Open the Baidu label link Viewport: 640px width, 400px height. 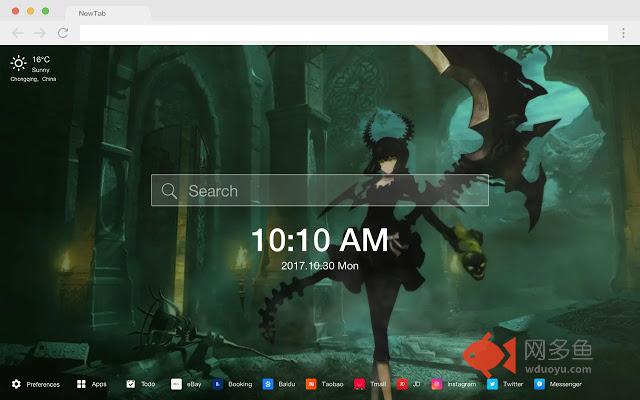click(x=287, y=384)
